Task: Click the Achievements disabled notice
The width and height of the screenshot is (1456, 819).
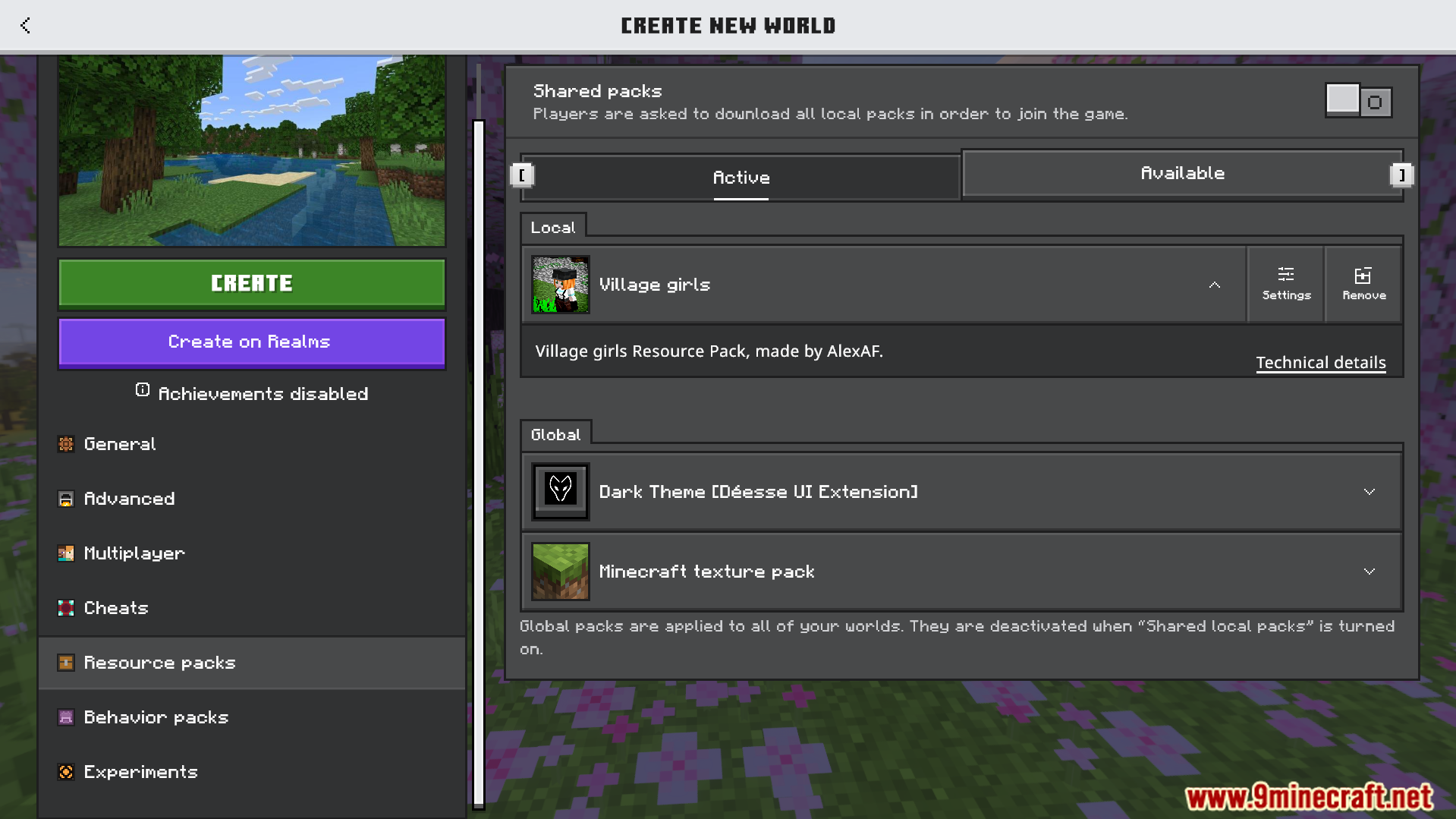Action: point(252,393)
